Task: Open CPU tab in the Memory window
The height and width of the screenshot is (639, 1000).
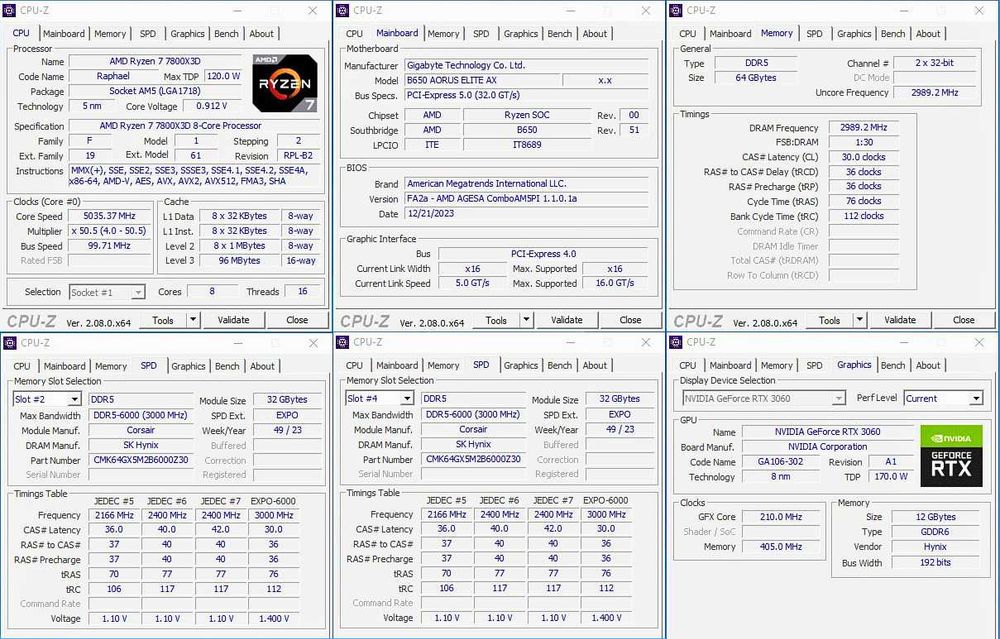Action: coord(688,34)
